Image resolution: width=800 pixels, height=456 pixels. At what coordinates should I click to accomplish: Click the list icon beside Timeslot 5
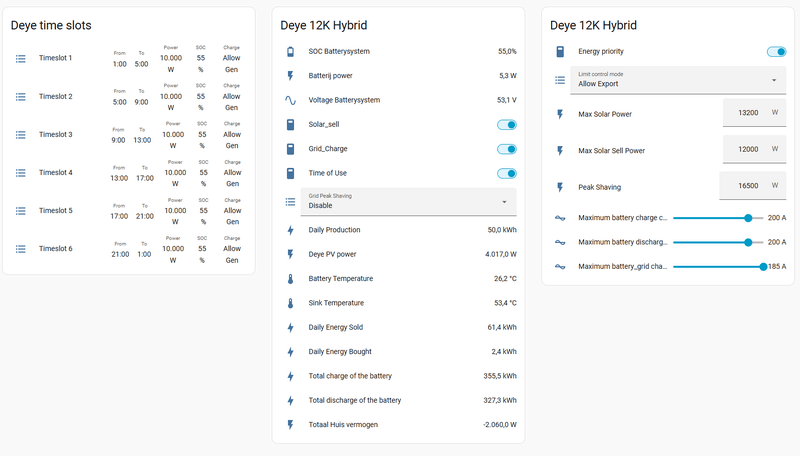pyautogui.click(x=20, y=211)
